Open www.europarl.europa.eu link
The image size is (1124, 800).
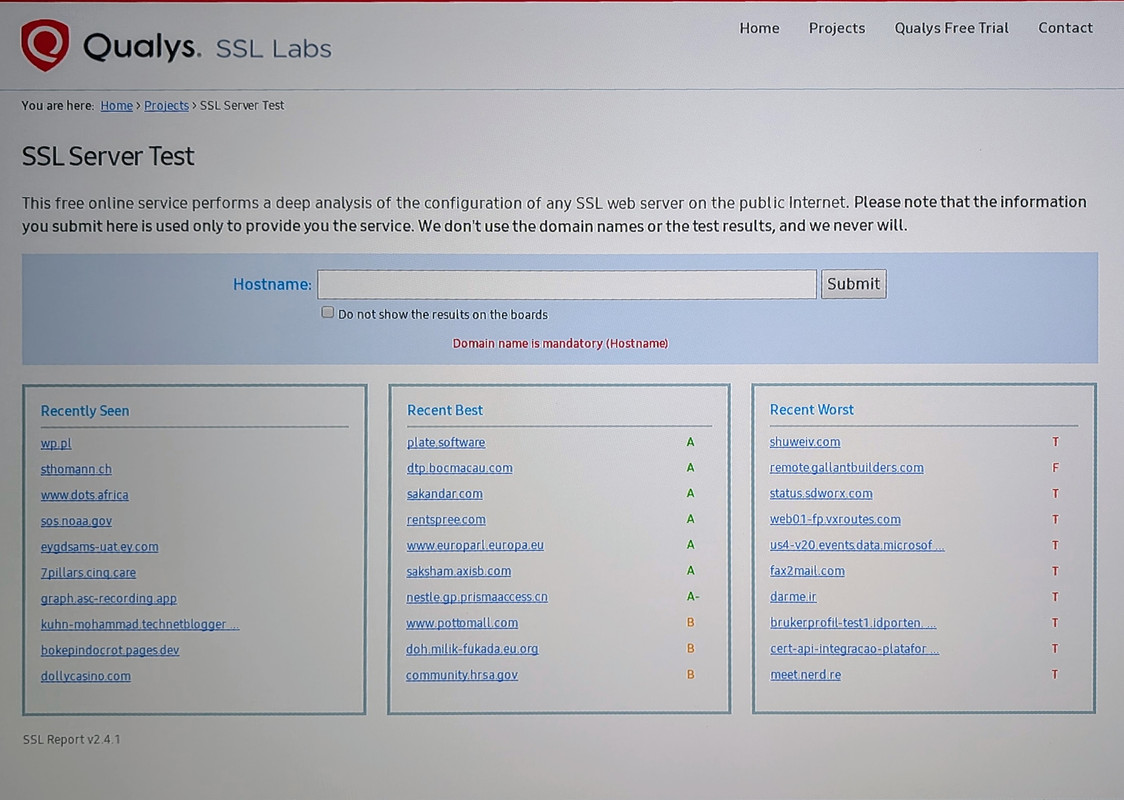point(475,545)
